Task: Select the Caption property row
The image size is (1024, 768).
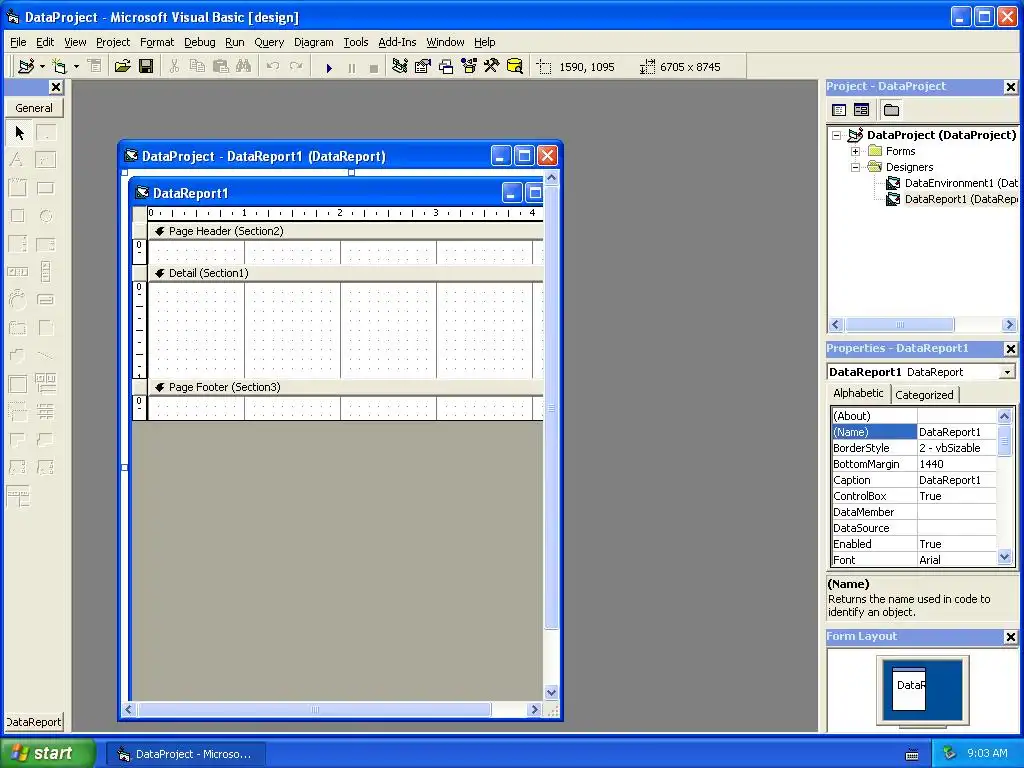Action: pos(914,480)
